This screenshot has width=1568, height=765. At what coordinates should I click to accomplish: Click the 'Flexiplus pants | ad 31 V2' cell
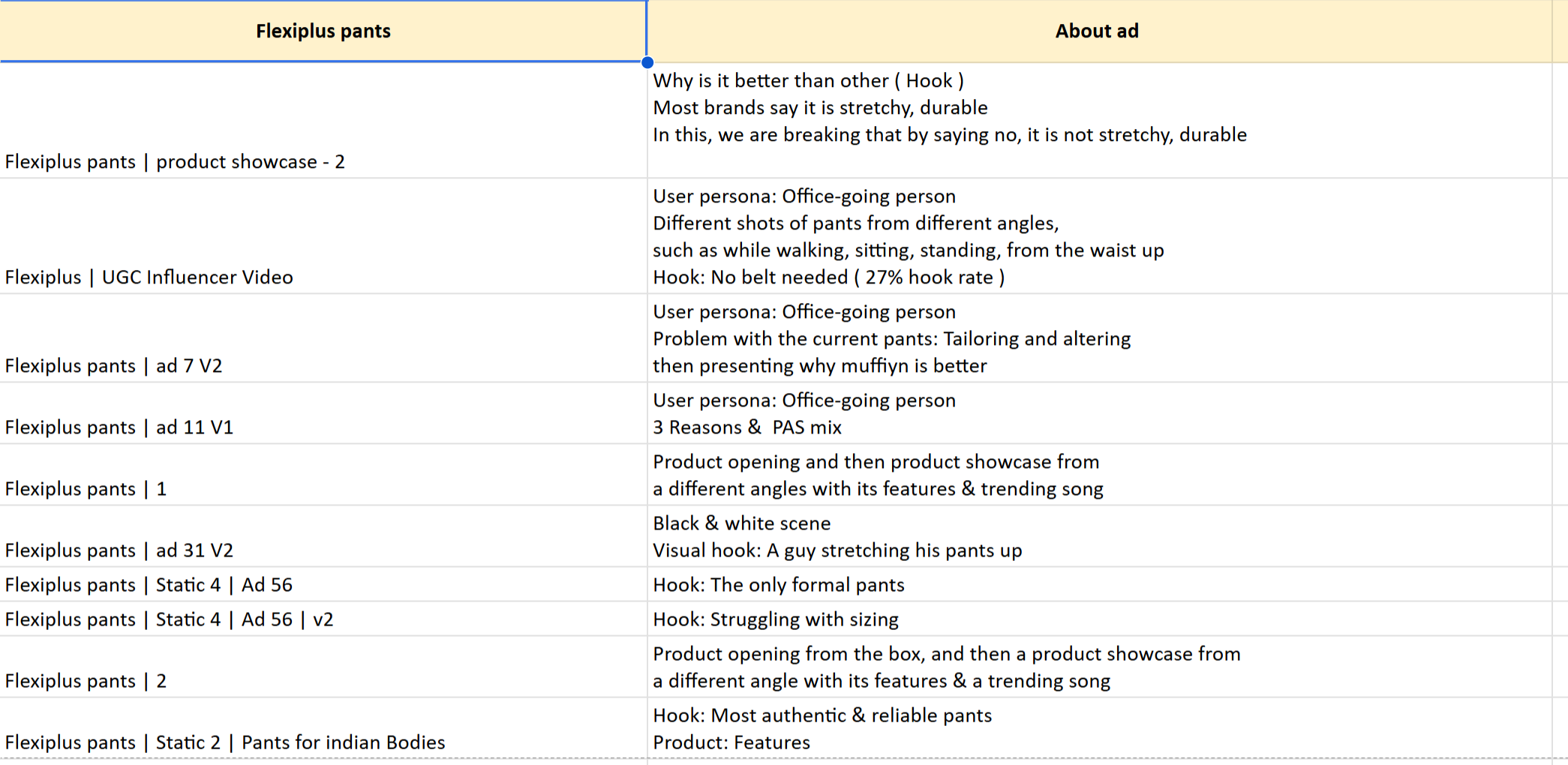[x=119, y=550]
